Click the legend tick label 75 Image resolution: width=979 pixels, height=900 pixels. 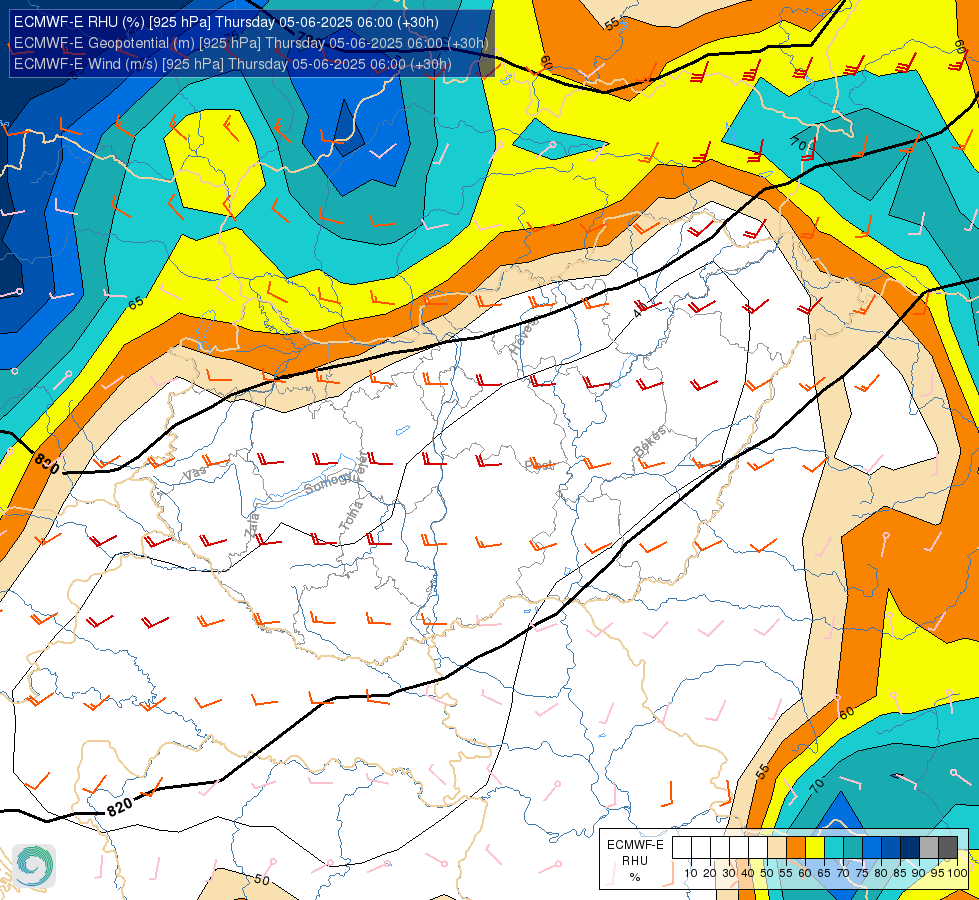click(x=862, y=873)
